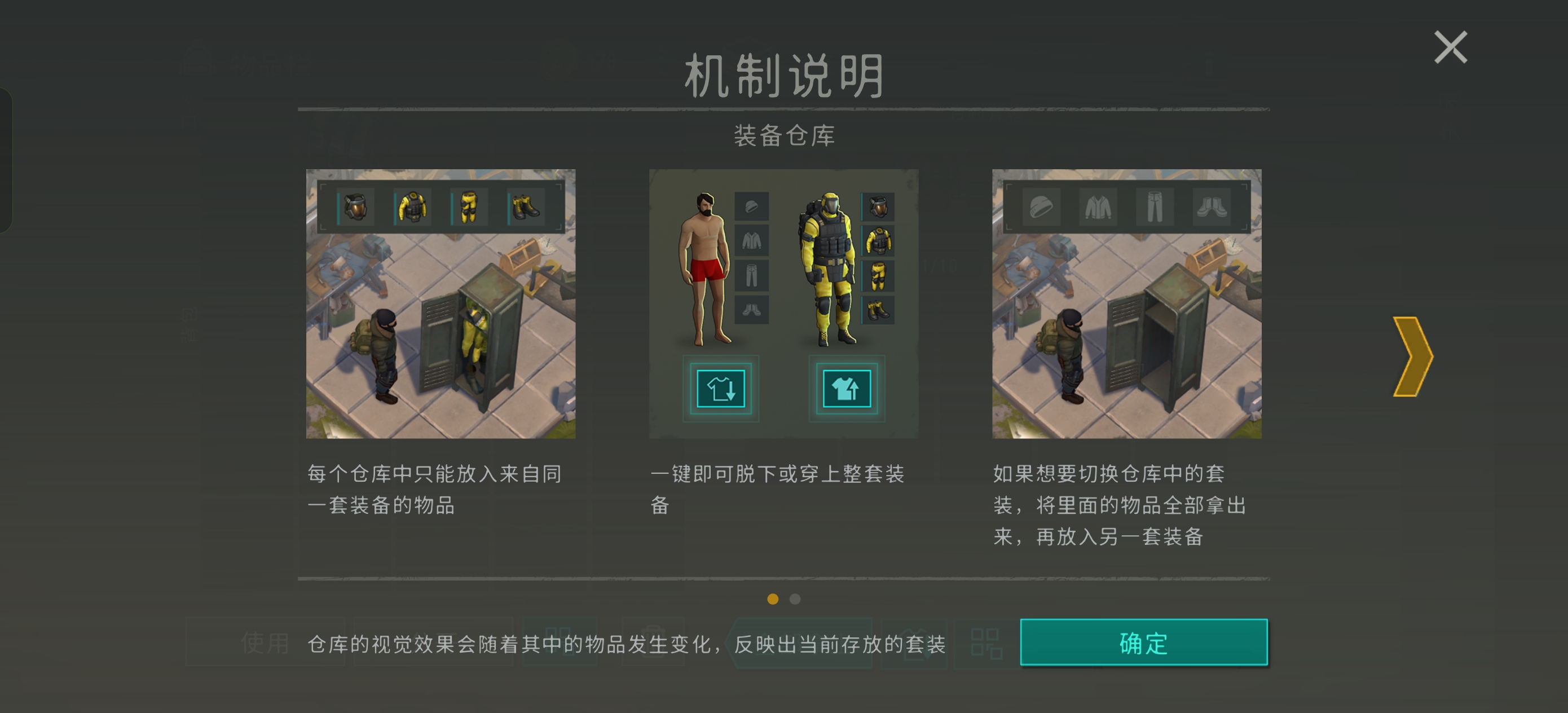1568x713 pixels.
Task: Click the equipped helmet slot beside armored character
Action: [x=878, y=206]
